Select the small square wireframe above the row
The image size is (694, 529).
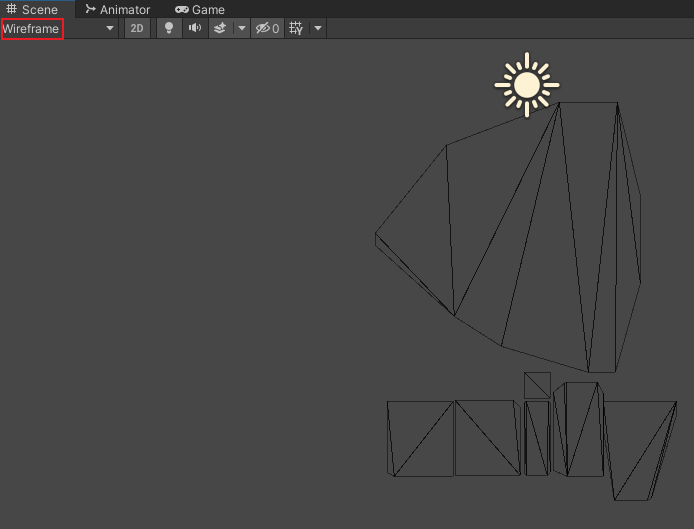point(537,385)
